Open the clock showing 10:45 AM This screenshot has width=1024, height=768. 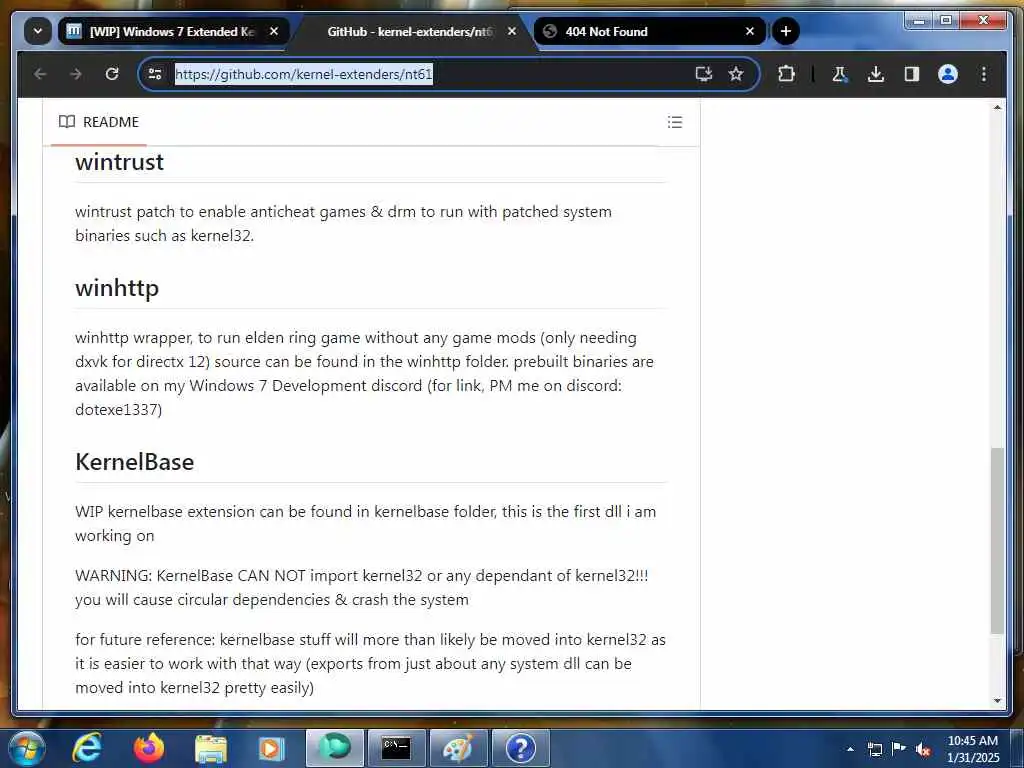tap(972, 749)
